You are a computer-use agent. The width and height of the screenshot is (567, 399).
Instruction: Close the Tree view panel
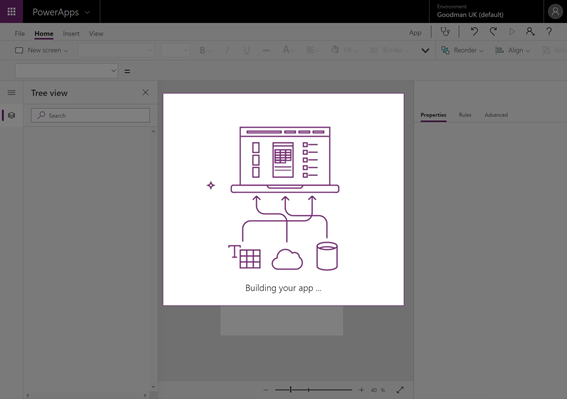click(145, 93)
